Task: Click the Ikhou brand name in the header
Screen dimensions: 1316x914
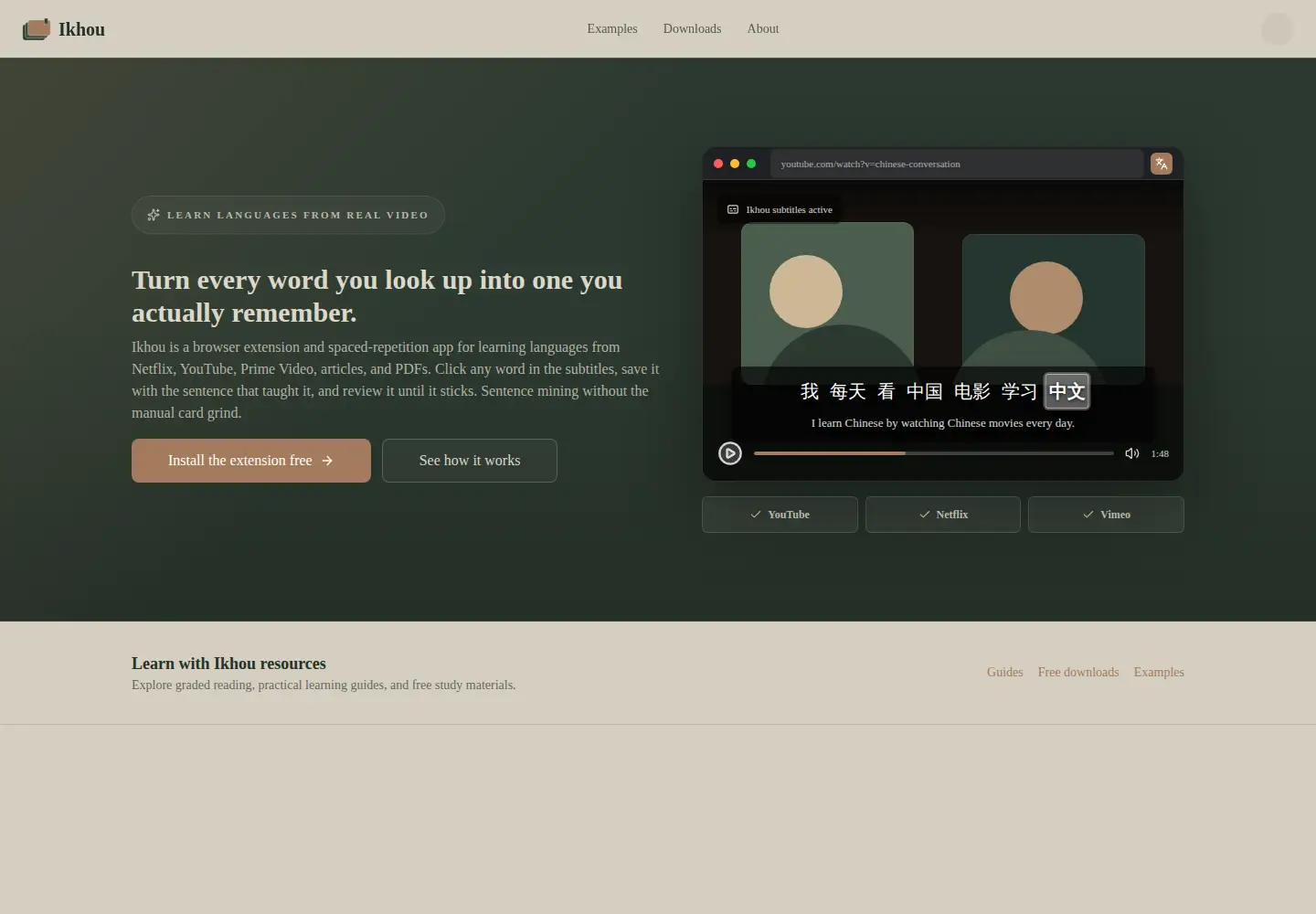Action: (x=81, y=29)
